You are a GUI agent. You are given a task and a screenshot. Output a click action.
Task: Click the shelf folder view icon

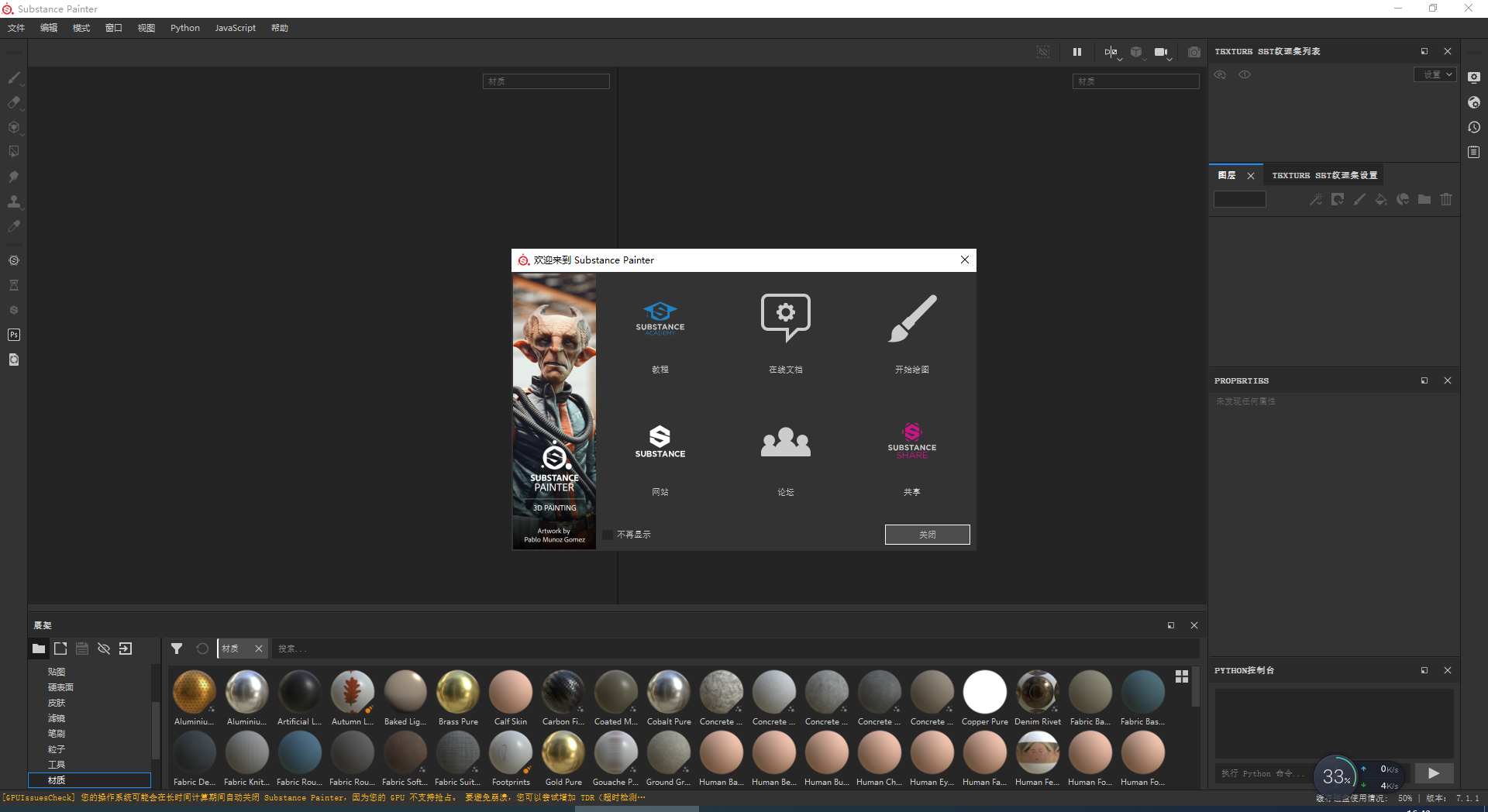[39, 649]
